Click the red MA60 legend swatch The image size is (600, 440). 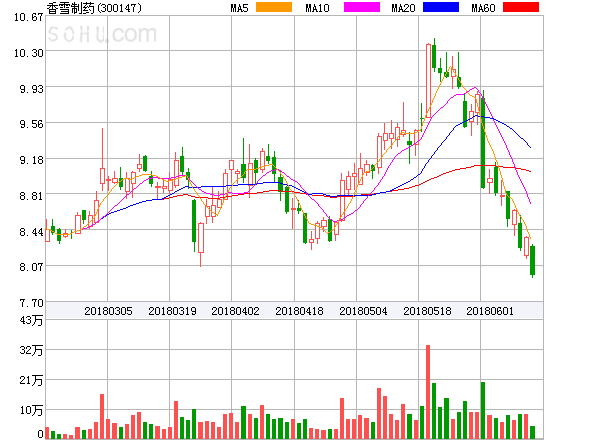(521, 7)
